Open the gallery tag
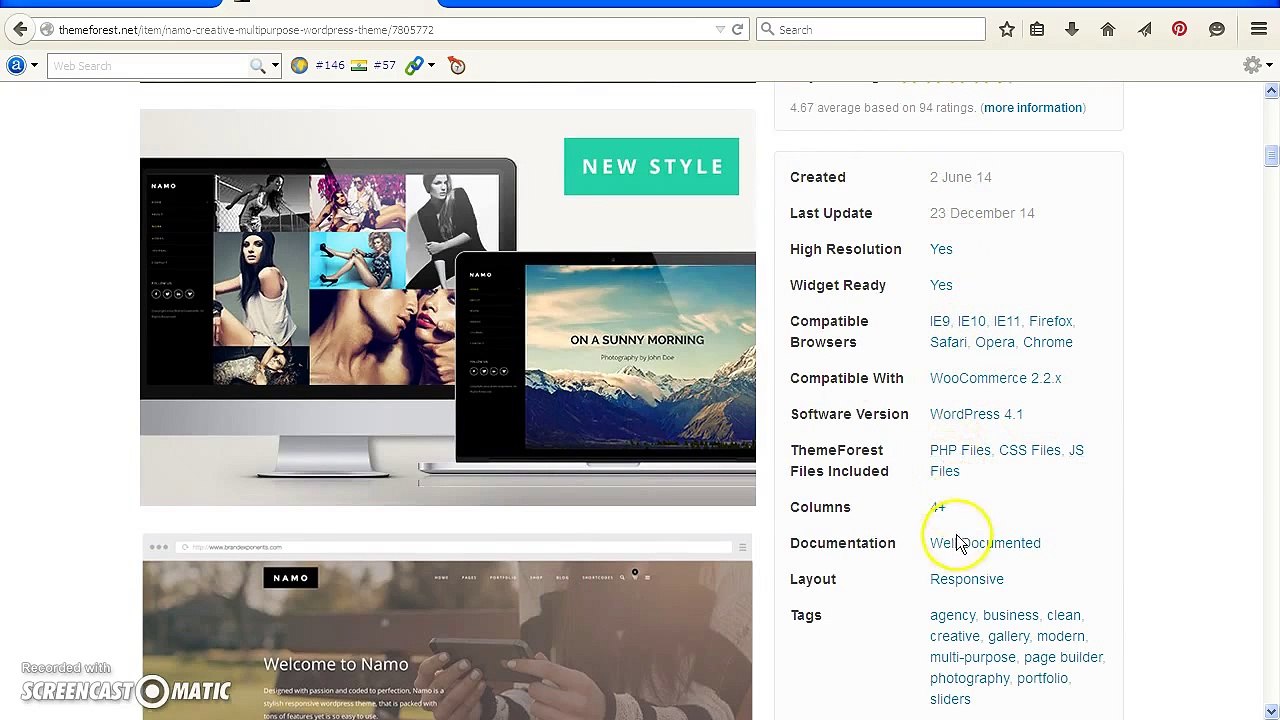 pyautogui.click(x=1008, y=636)
